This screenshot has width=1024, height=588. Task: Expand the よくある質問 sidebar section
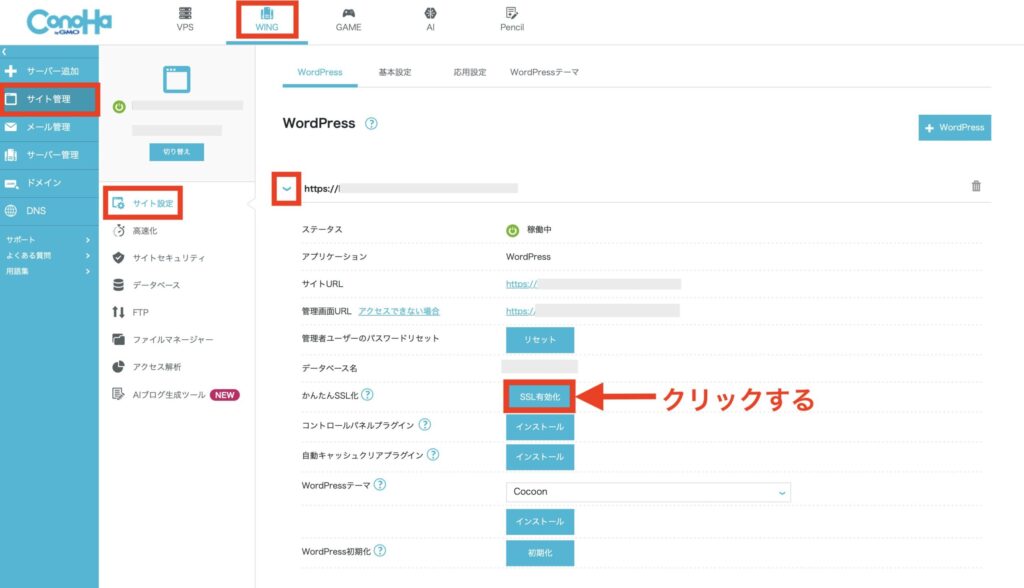click(x=48, y=255)
